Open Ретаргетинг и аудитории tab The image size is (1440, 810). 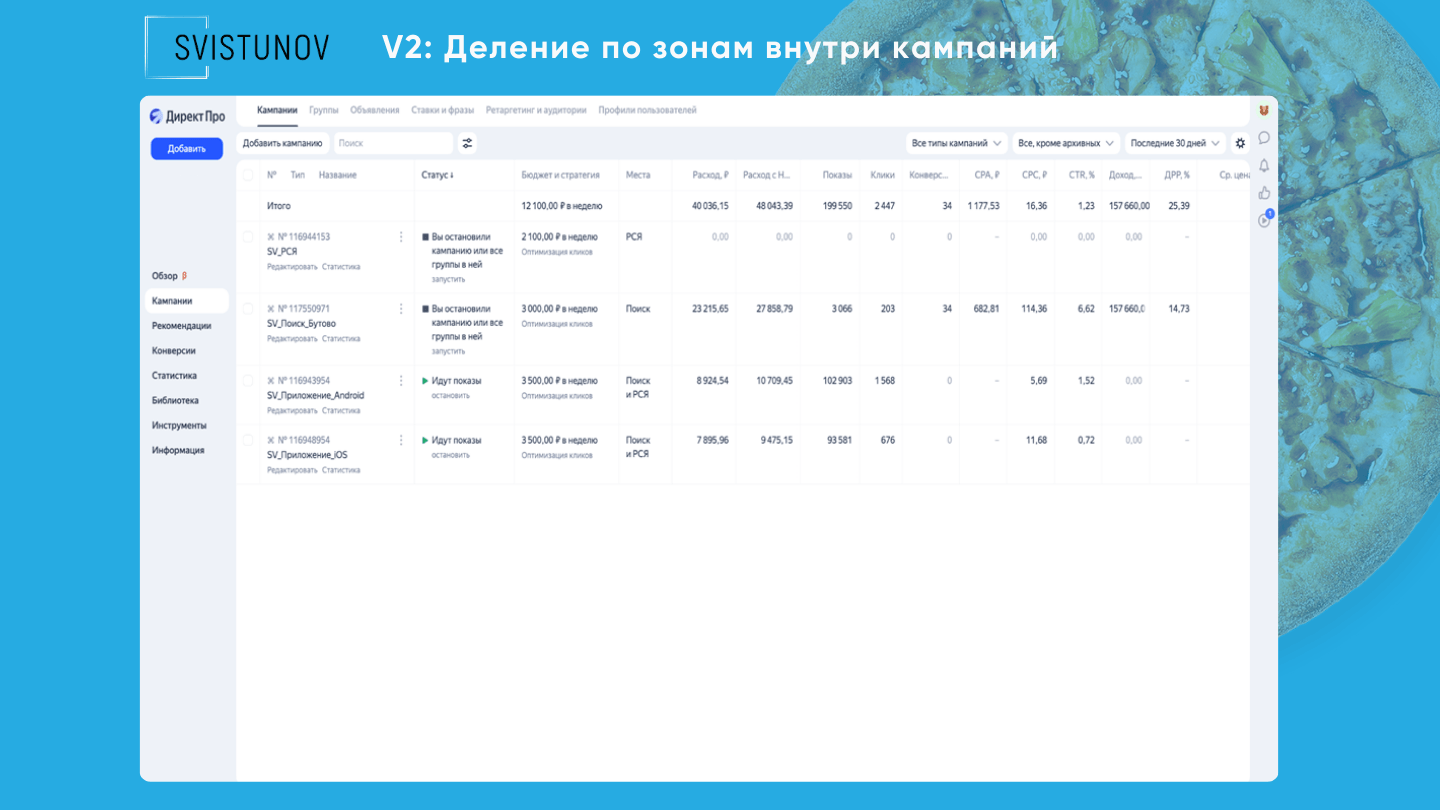click(x=536, y=110)
